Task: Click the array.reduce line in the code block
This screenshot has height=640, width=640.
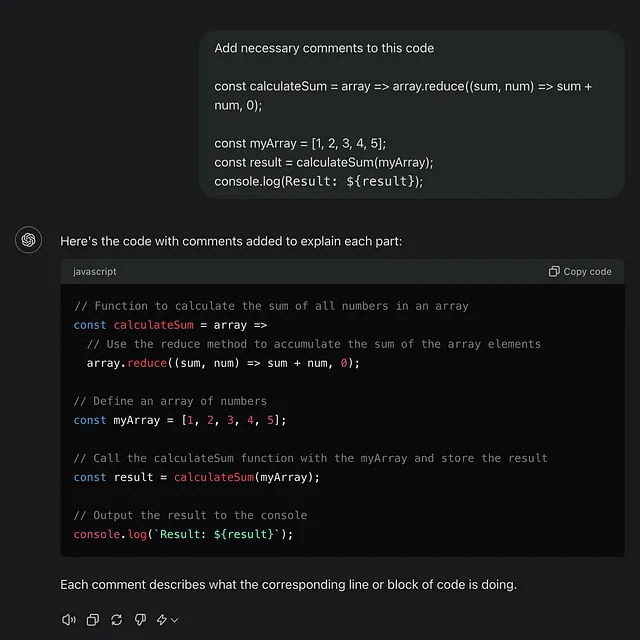Action: point(223,363)
